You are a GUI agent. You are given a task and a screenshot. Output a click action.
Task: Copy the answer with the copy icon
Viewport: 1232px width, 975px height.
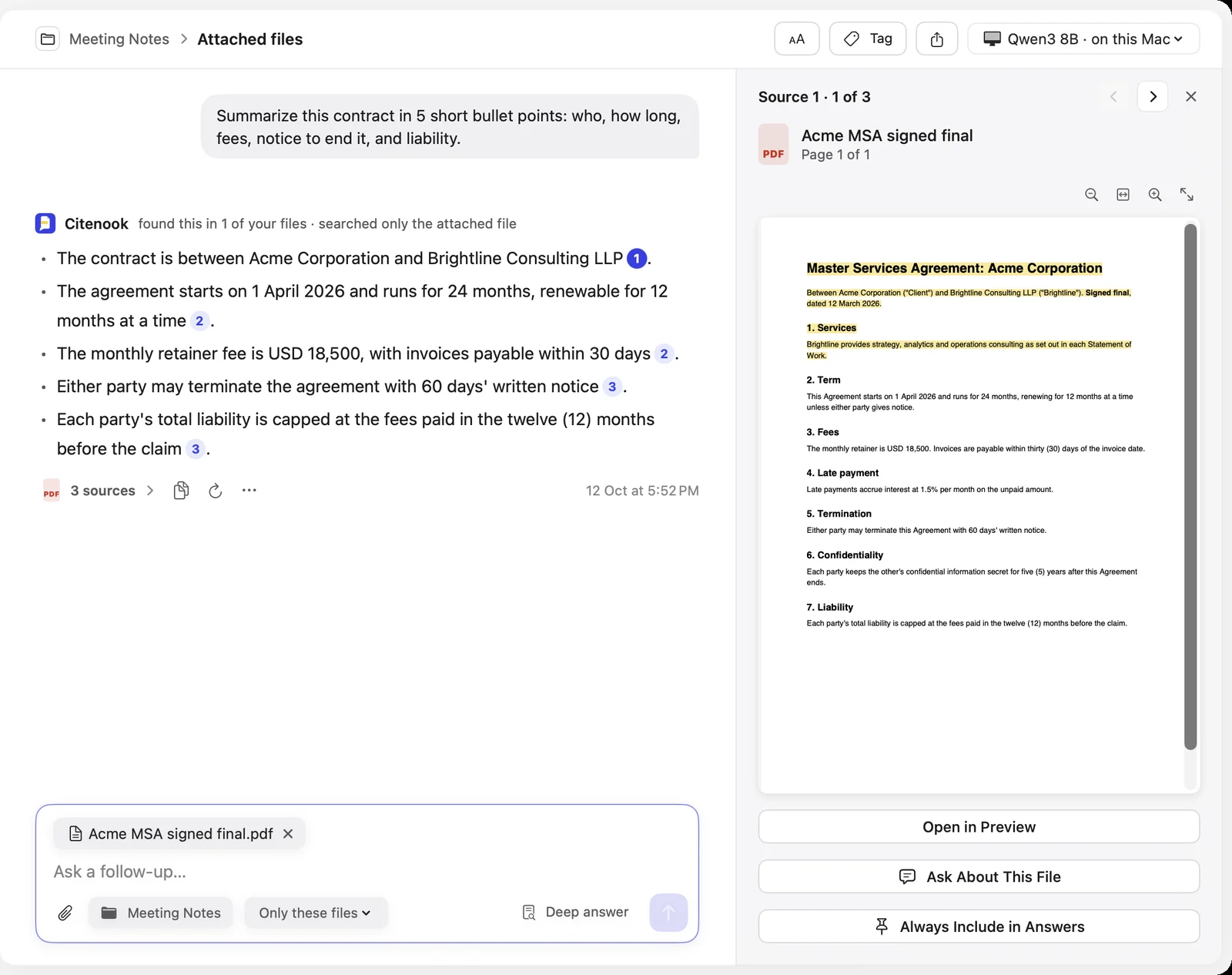pyautogui.click(x=181, y=491)
